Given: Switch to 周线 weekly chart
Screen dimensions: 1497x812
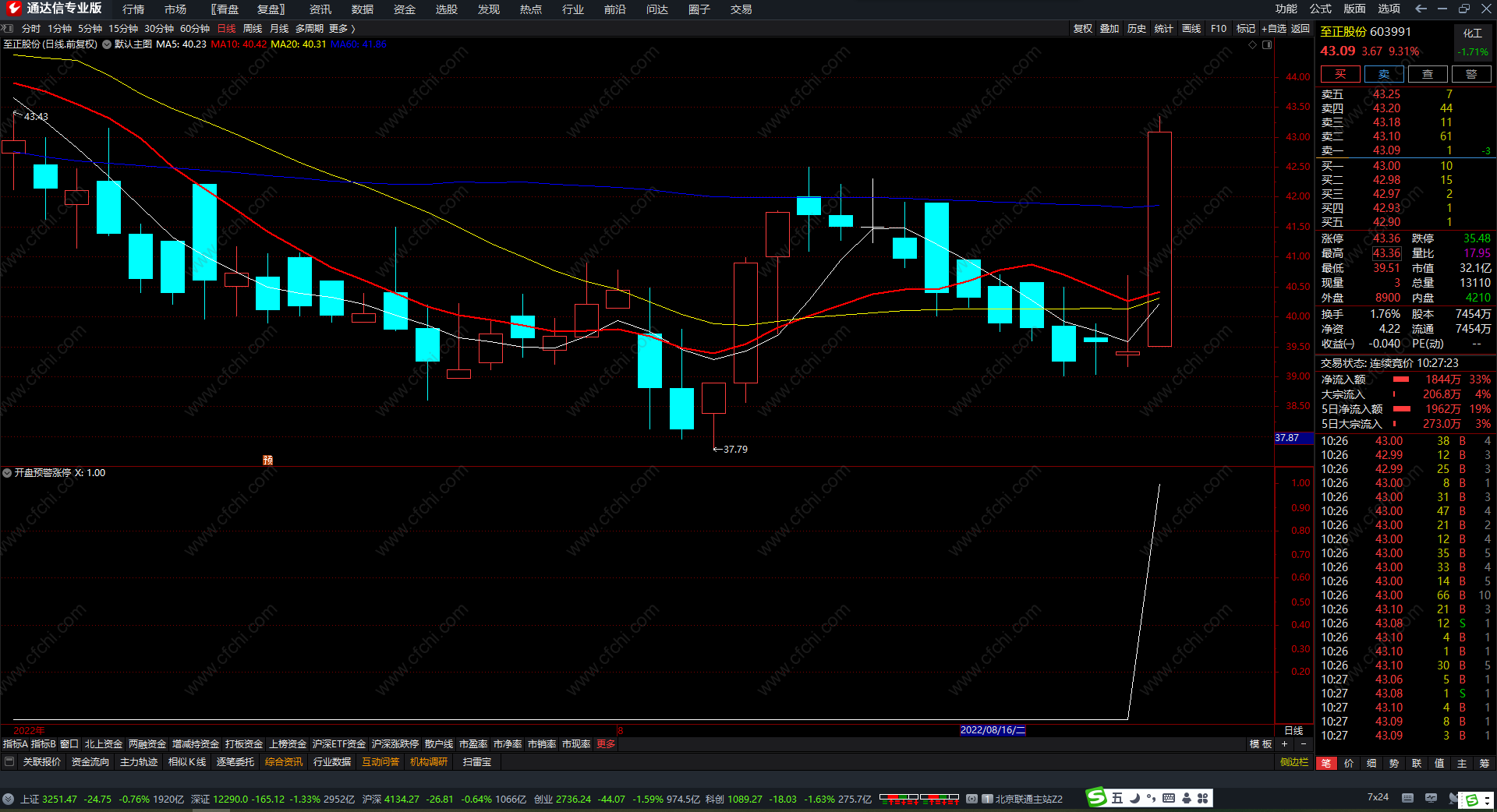Looking at the screenshot, I should click(253, 29).
